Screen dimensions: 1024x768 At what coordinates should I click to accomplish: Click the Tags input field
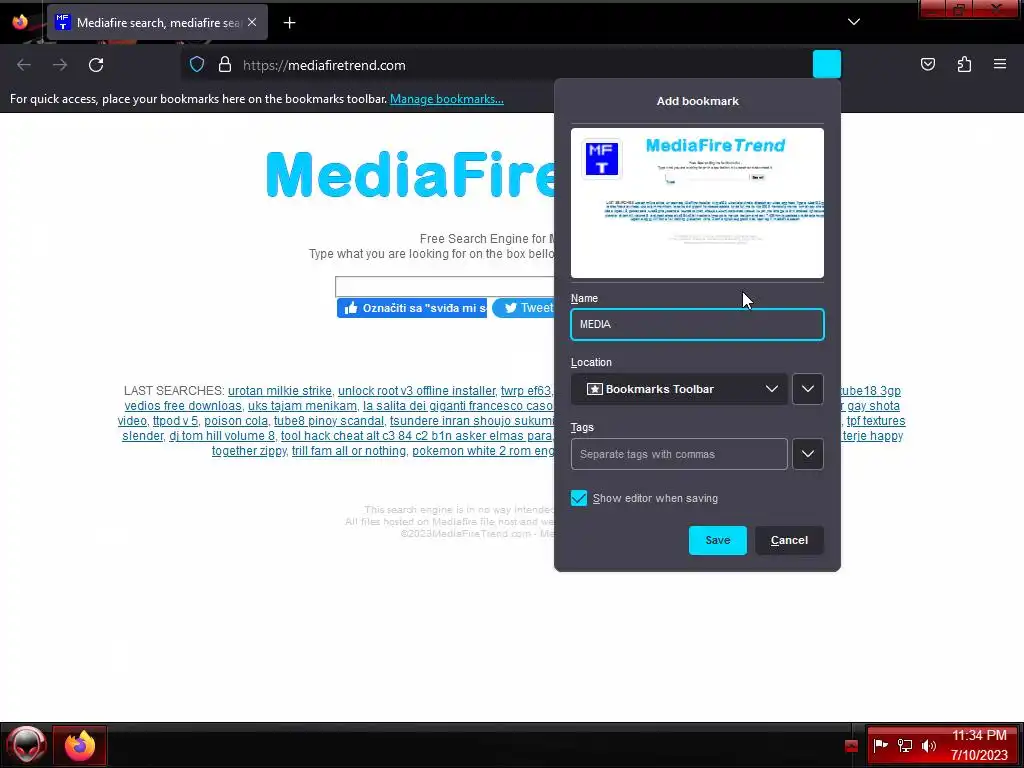(x=679, y=454)
